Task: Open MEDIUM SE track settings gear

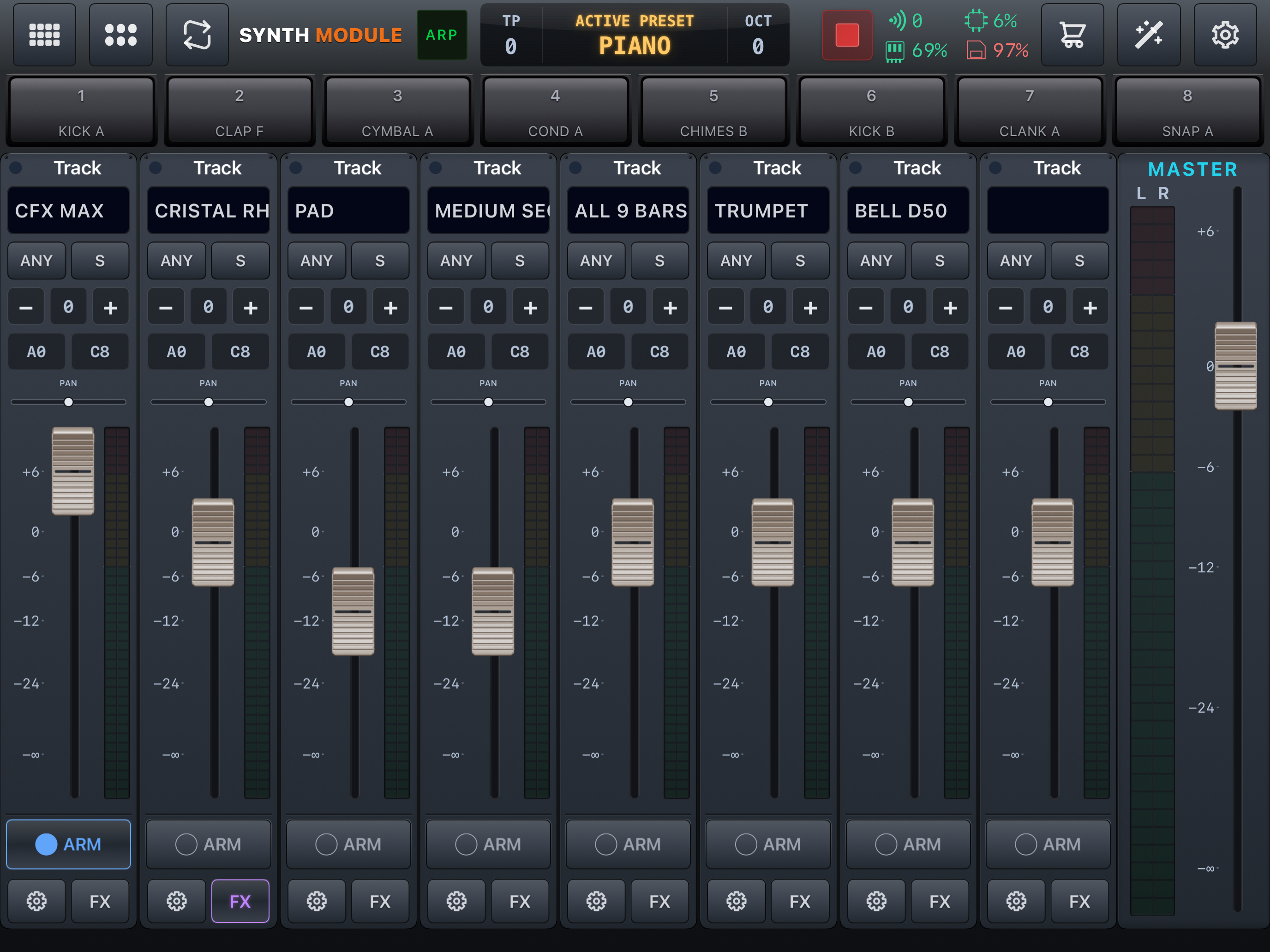Action: (x=456, y=901)
